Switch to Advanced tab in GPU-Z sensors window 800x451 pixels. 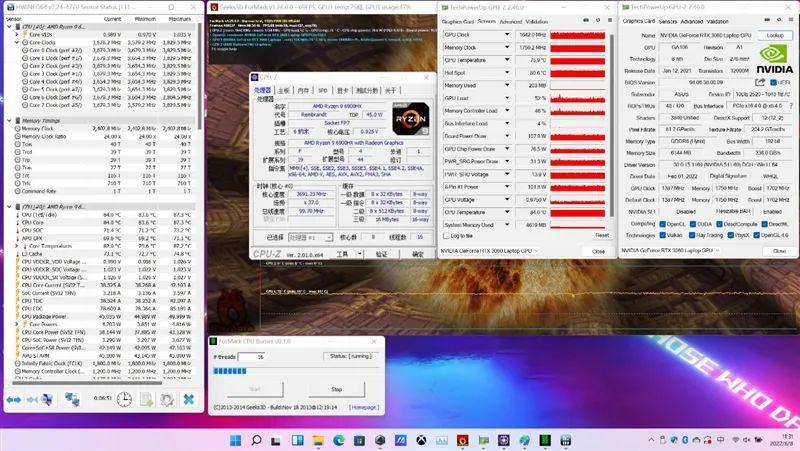[510, 21]
